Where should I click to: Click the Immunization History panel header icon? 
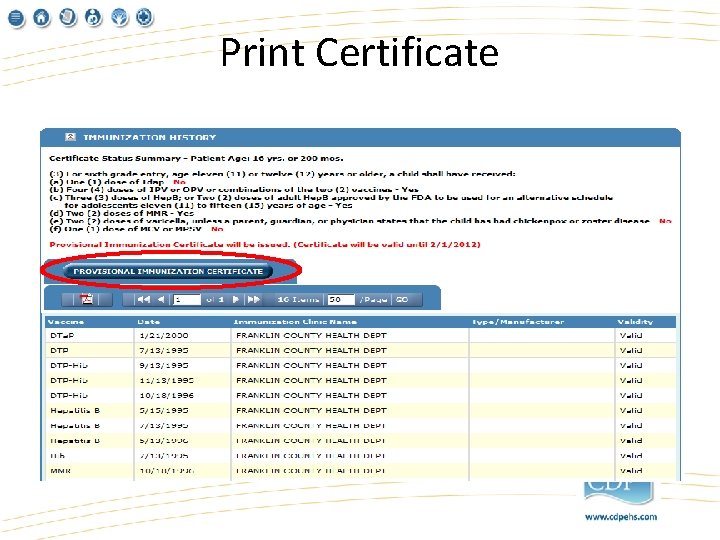[70, 137]
